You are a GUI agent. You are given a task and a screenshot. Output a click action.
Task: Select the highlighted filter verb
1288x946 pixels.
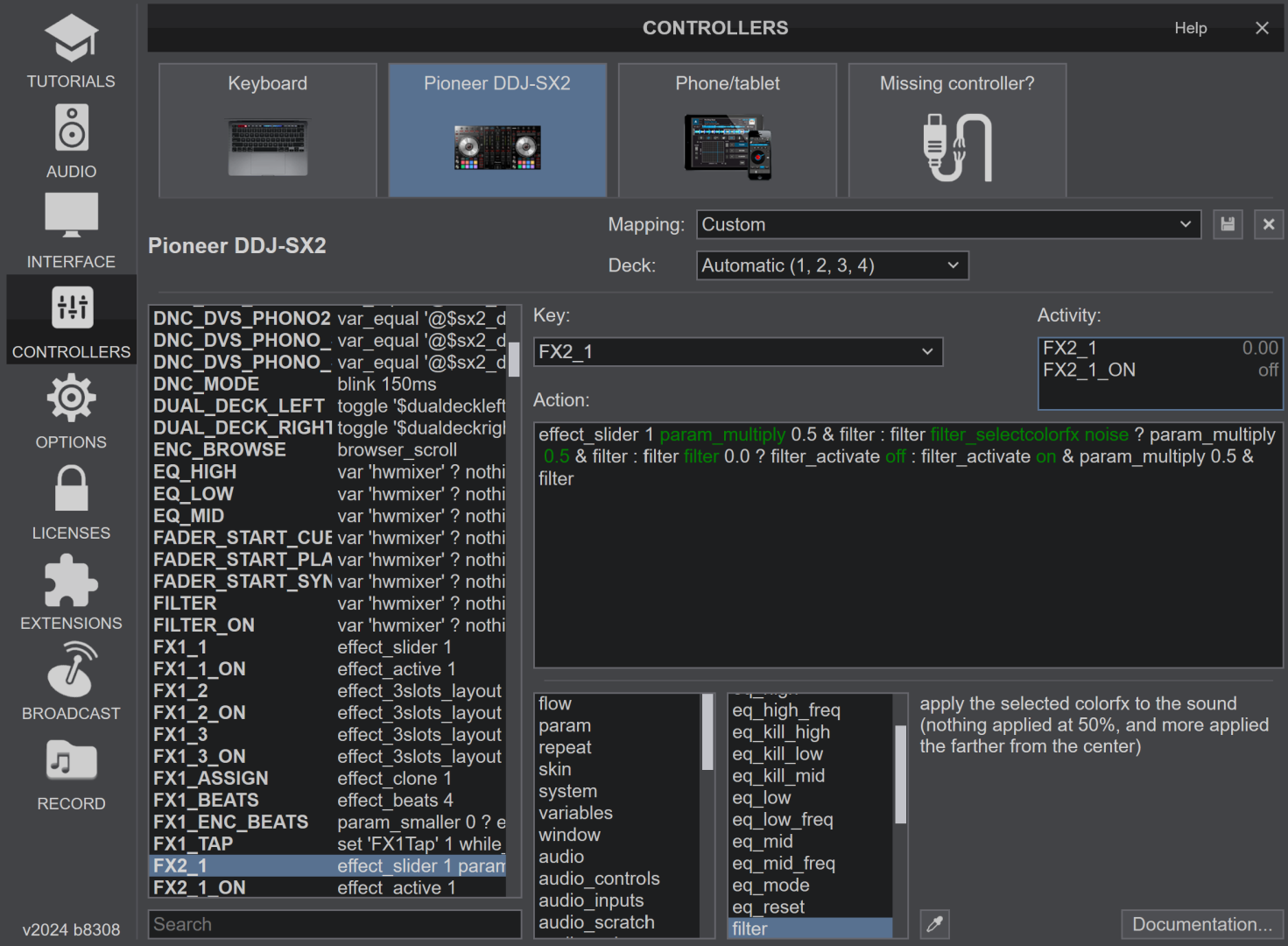[x=811, y=928]
